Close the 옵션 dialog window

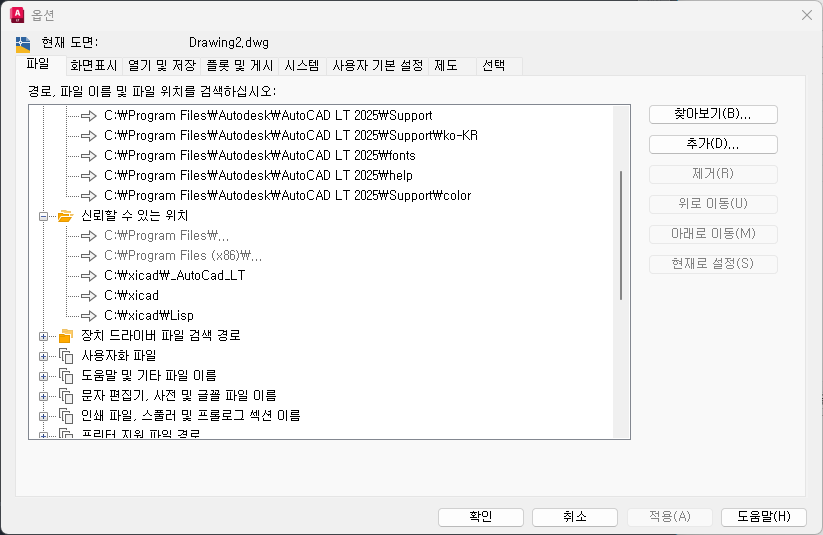[x=807, y=15]
